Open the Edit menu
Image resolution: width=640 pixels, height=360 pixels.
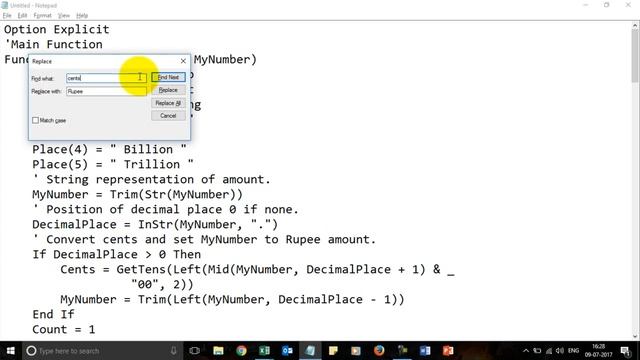point(22,16)
